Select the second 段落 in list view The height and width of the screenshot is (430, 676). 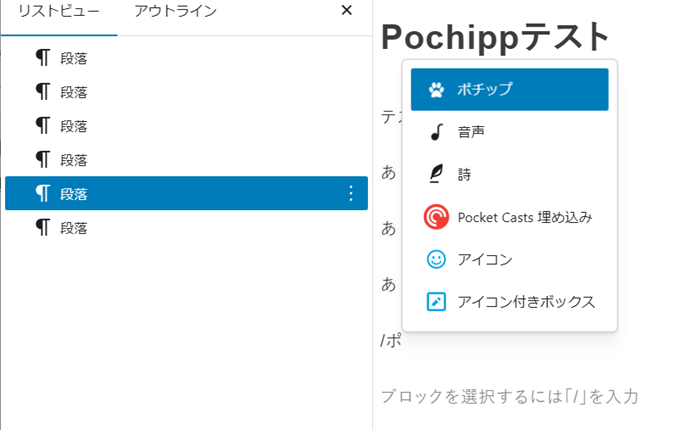click(x=74, y=92)
